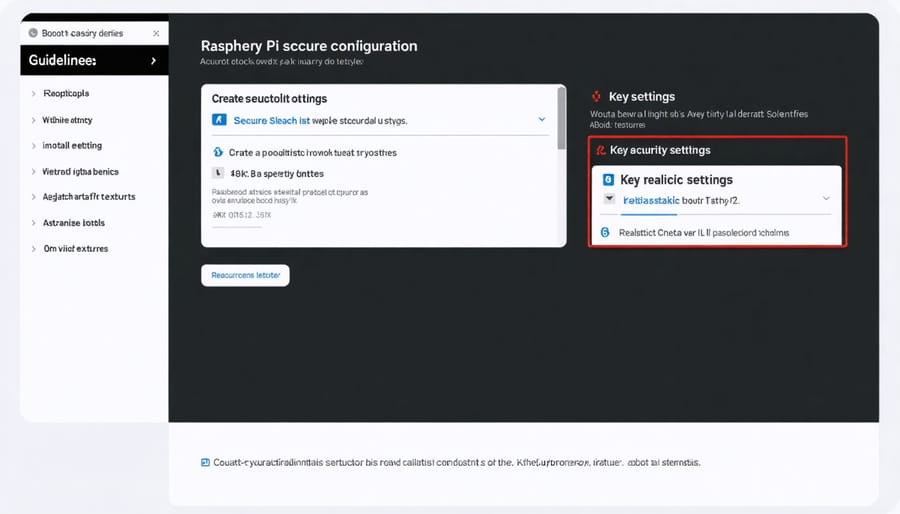The height and width of the screenshot is (514, 900).
Task: Open 'Wetrod igtba benics' in the sidebar
Action: click(80, 172)
